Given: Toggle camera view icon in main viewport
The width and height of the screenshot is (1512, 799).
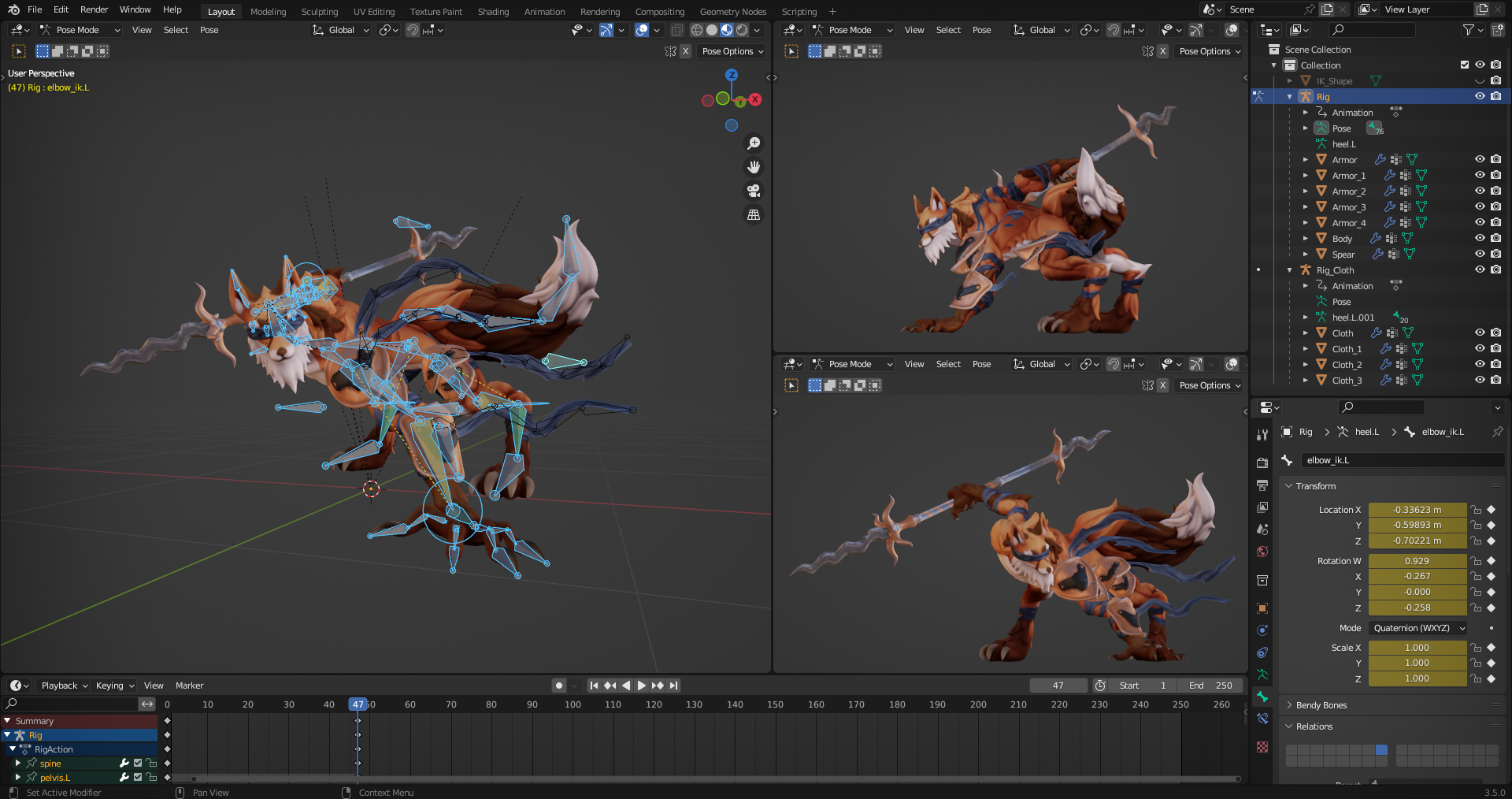Looking at the screenshot, I should pos(754,191).
